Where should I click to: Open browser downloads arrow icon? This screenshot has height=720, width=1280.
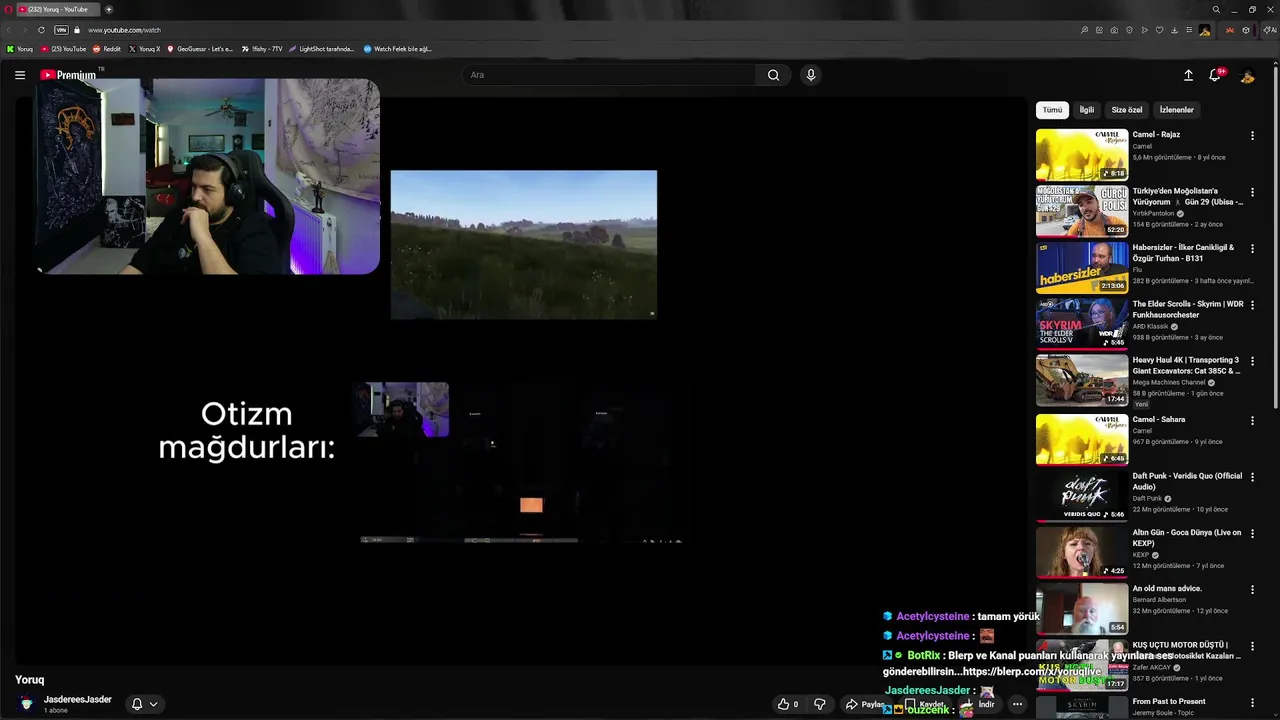pyautogui.click(x=1174, y=30)
